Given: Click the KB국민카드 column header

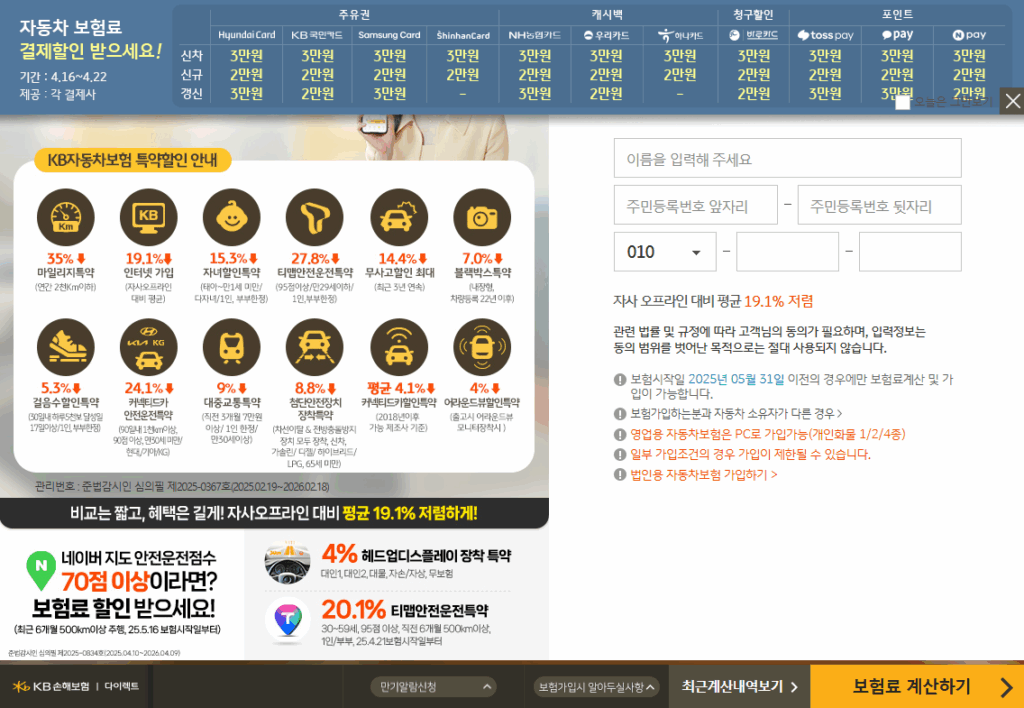Looking at the screenshot, I should [x=317, y=35].
